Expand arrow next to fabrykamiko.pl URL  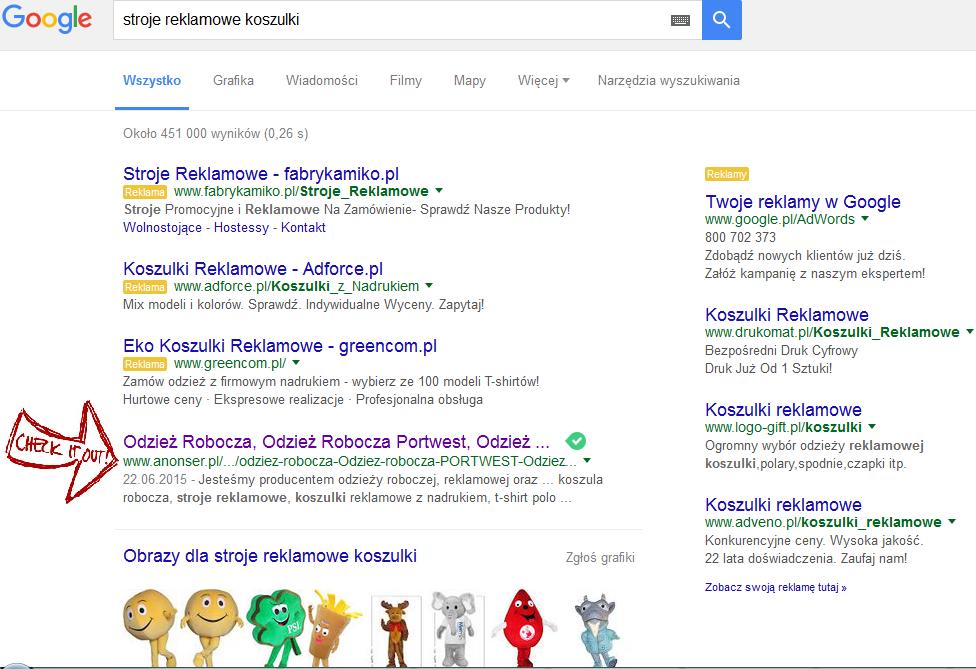(x=439, y=190)
